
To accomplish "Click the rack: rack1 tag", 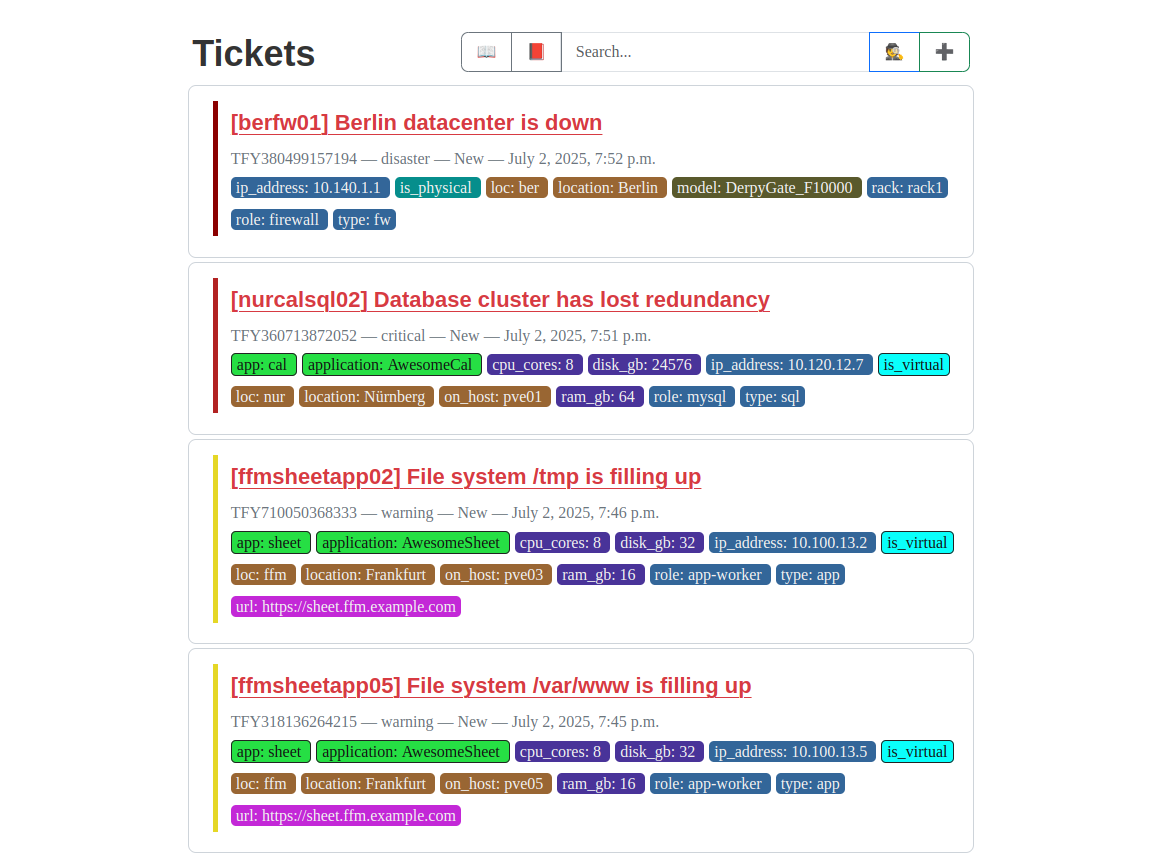I will (x=907, y=188).
